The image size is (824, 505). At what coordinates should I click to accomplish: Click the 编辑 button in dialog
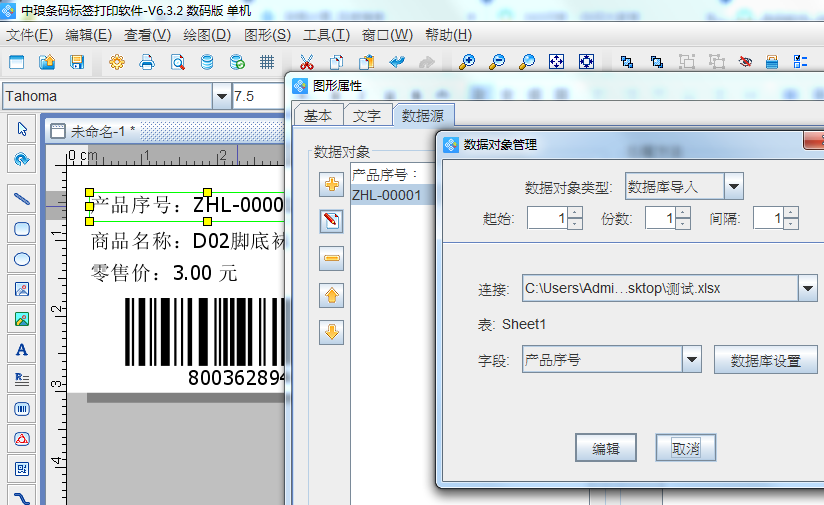606,448
